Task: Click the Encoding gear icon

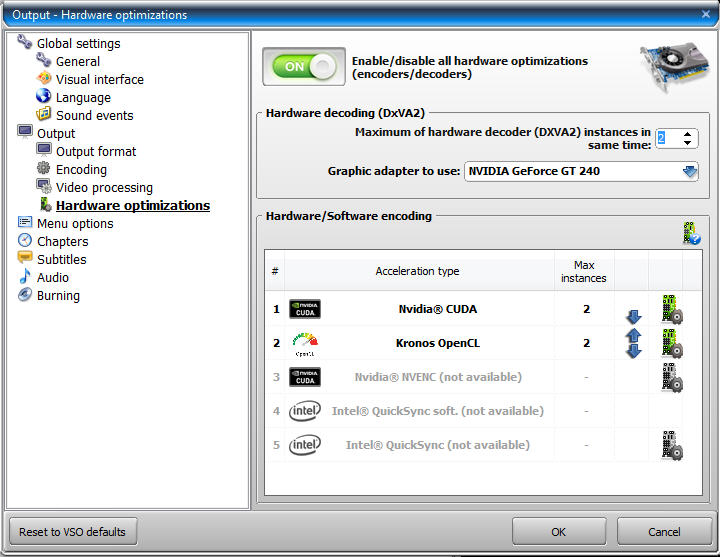Action: click(x=44, y=168)
